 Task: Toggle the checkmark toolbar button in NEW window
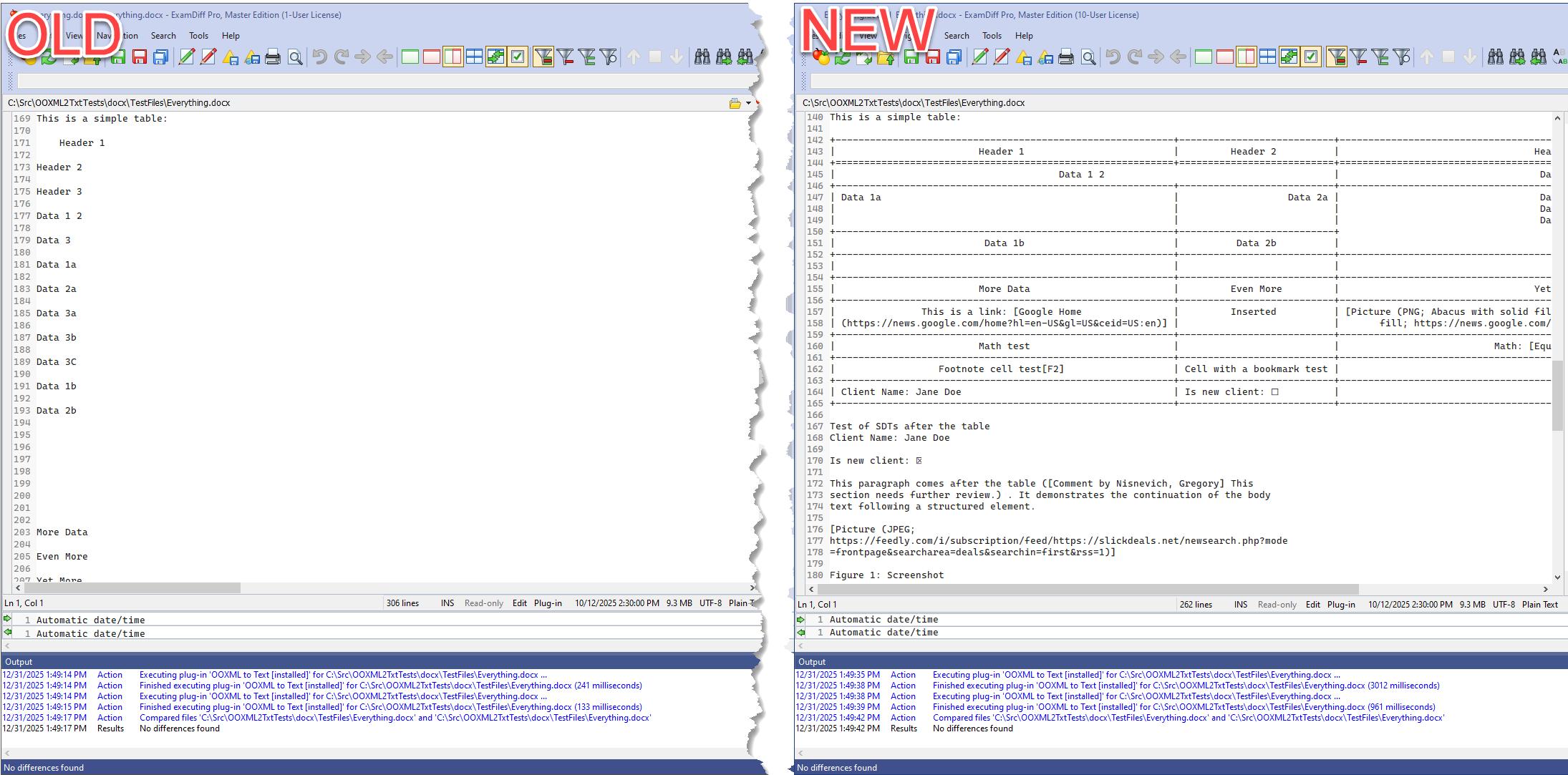(1311, 57)
